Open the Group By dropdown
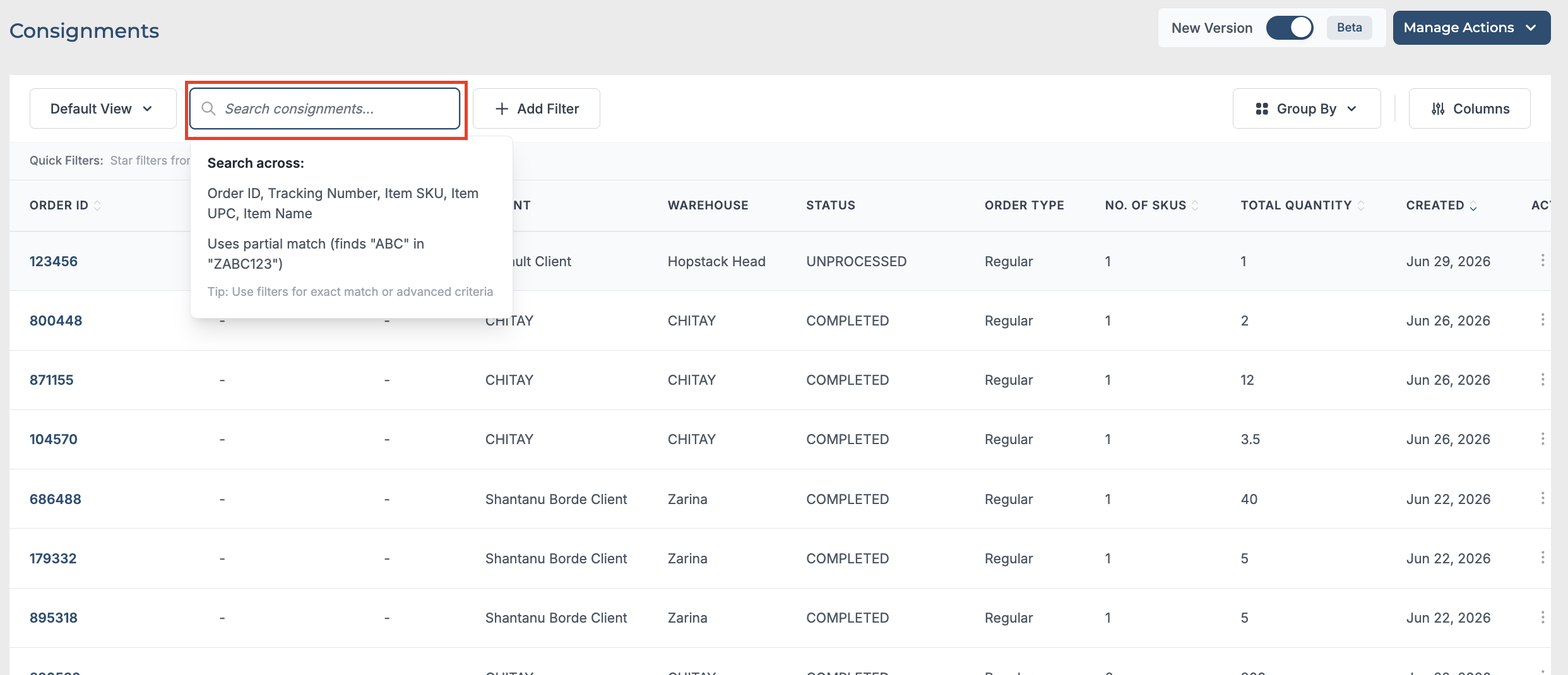Screen dimensions: 1568x675 click(x=1307, y=109)
